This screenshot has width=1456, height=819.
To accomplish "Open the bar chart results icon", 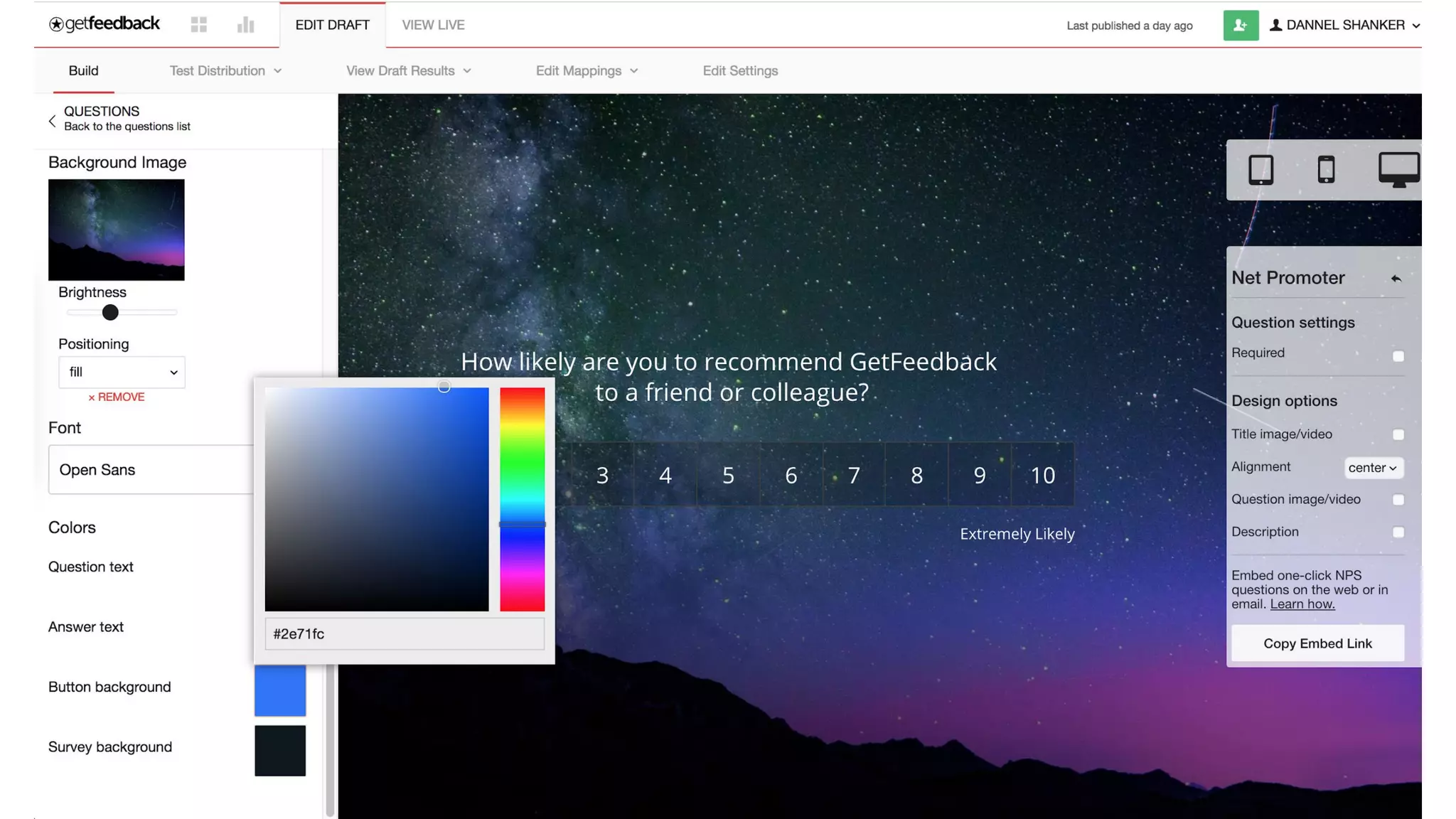I will pyautogui.click(x=246, y=25).
